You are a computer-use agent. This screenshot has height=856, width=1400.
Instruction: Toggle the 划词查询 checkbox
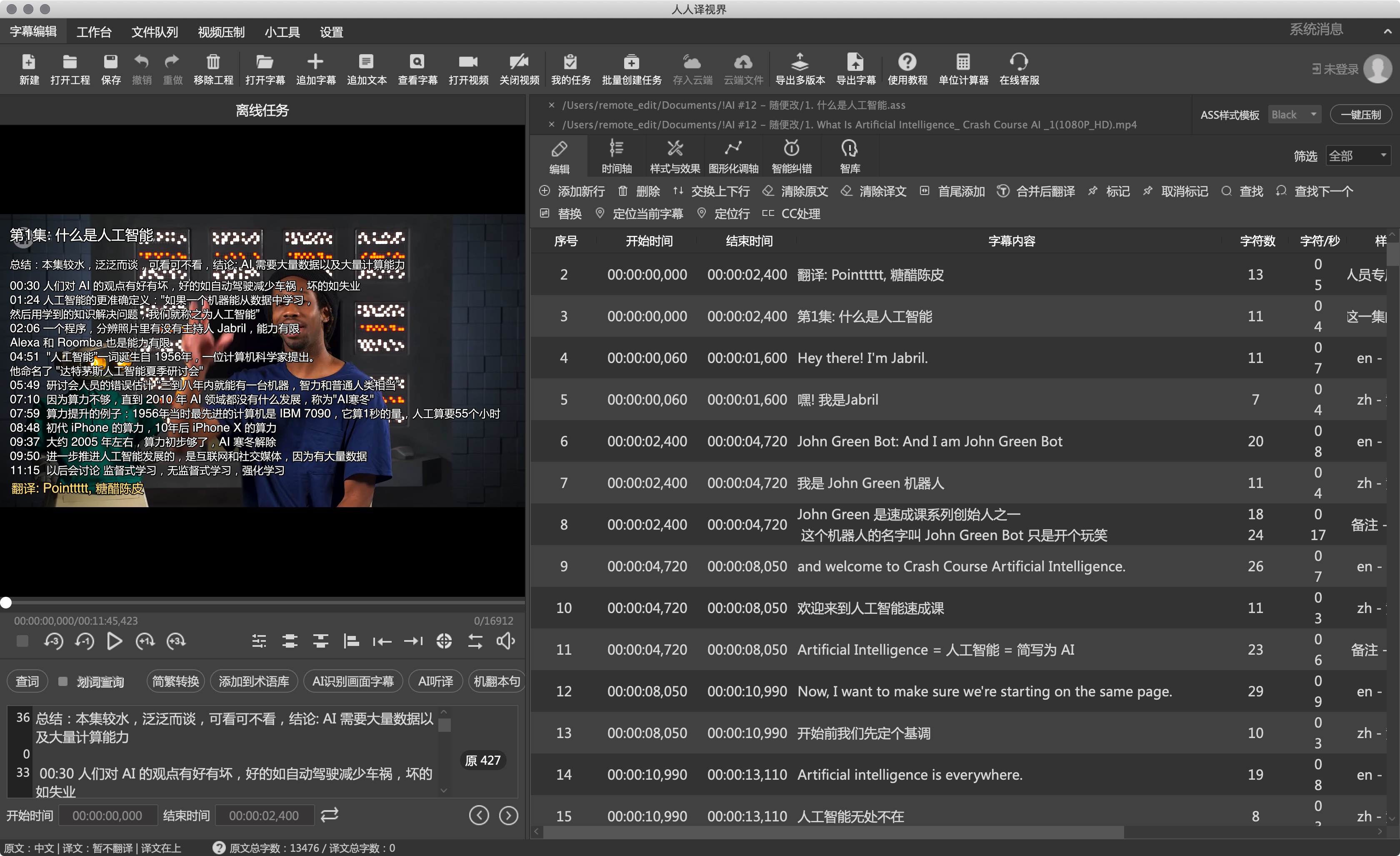pyautogui.click(x=63, y=681)
